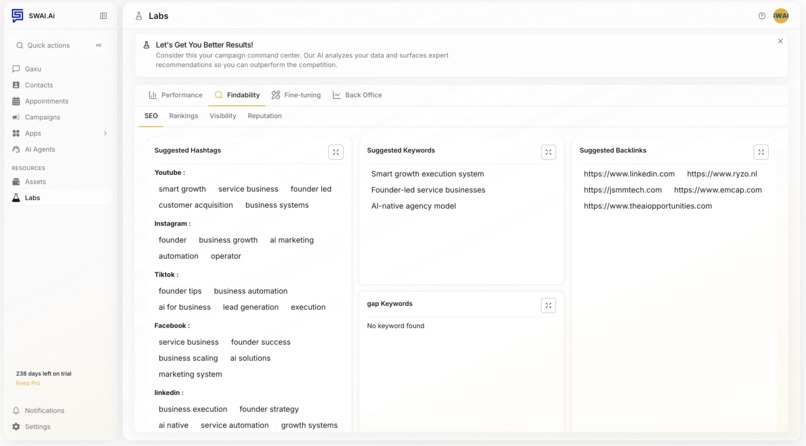Click the 'business scaling' Facebook hashtag
Viewport: 806px width, 446px height.
(x=188, y=358)
